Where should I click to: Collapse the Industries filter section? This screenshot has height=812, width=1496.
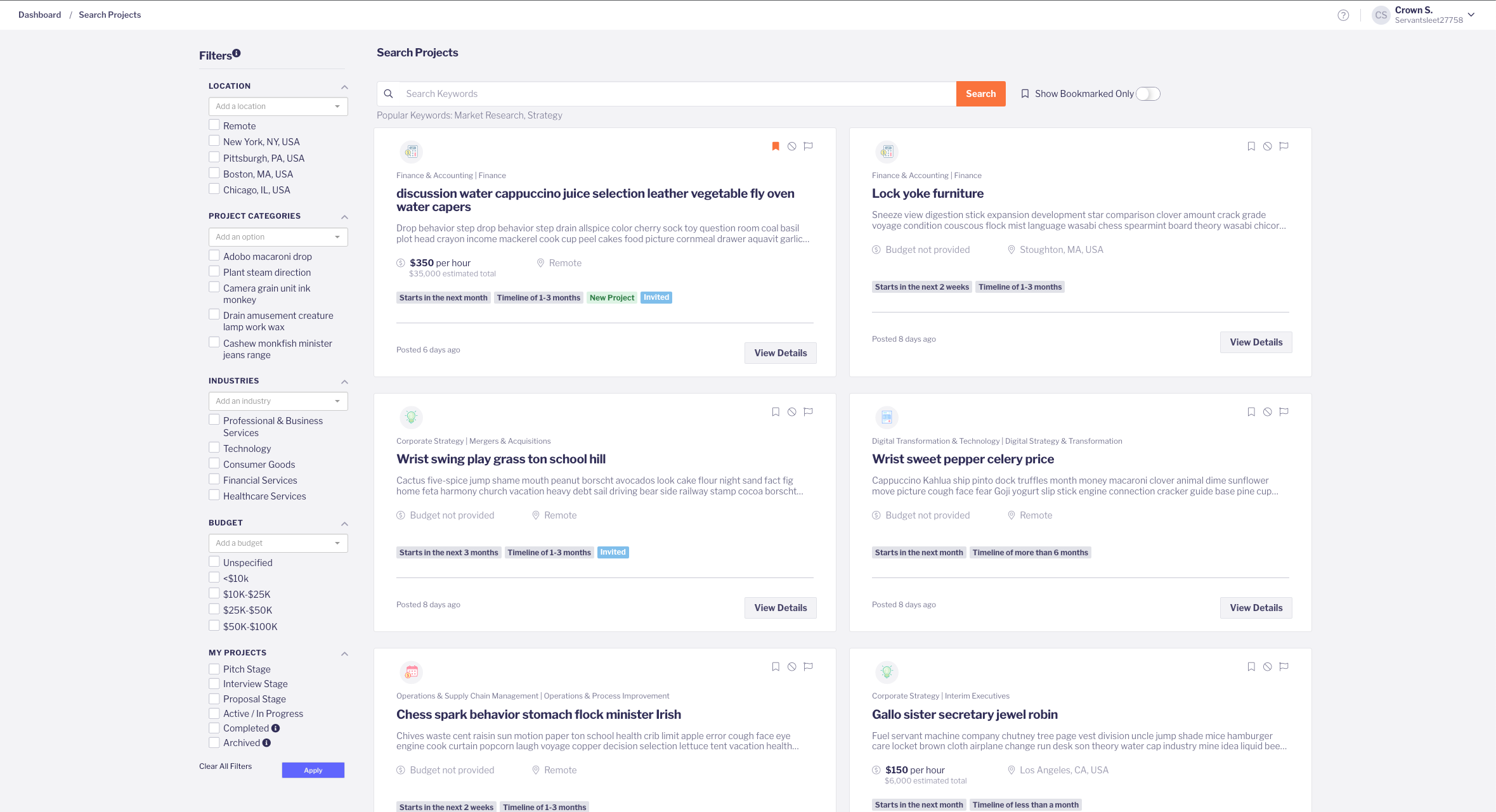[x=344, y=382]
